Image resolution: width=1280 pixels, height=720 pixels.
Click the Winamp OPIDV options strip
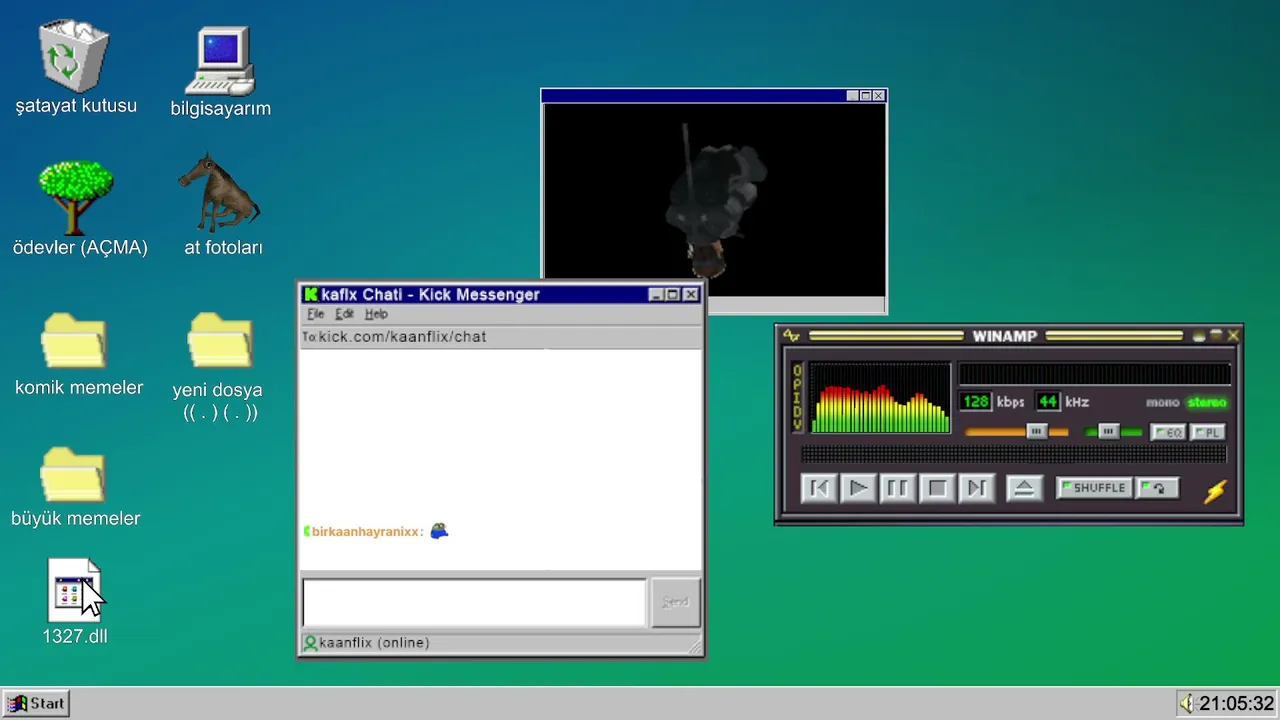tap(797, 398)
